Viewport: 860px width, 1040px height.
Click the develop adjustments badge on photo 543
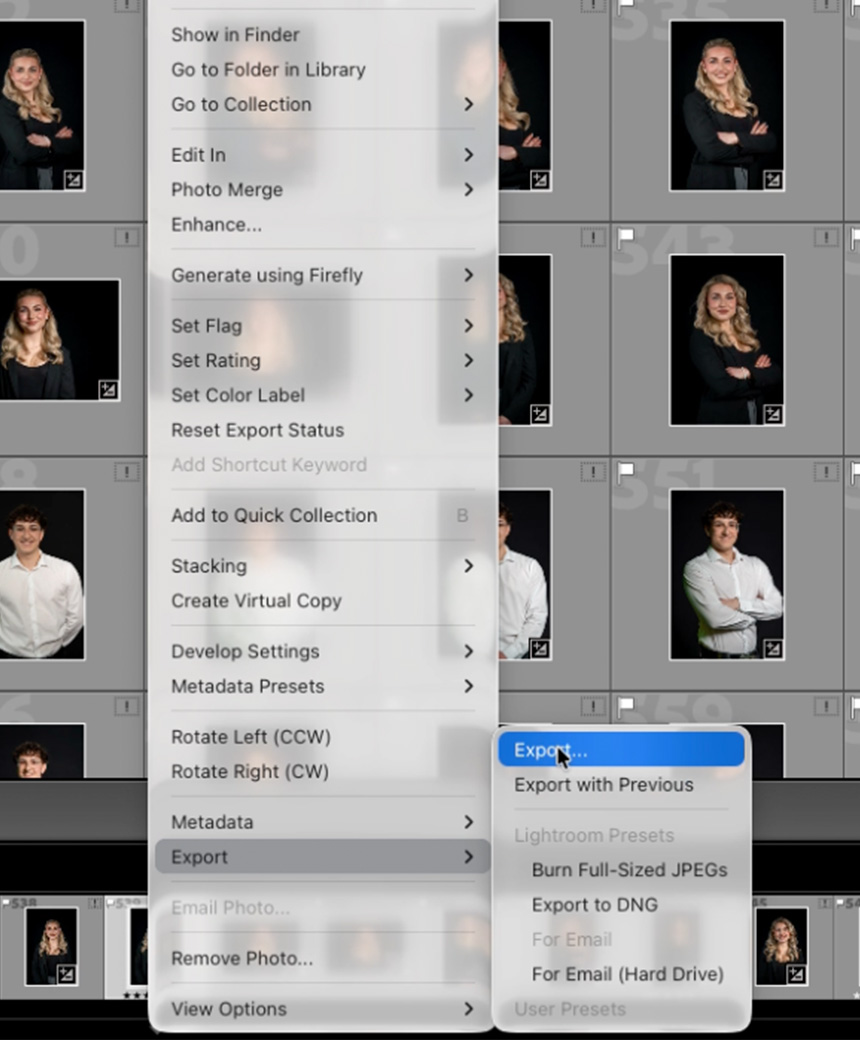click(x=772, y=415)
